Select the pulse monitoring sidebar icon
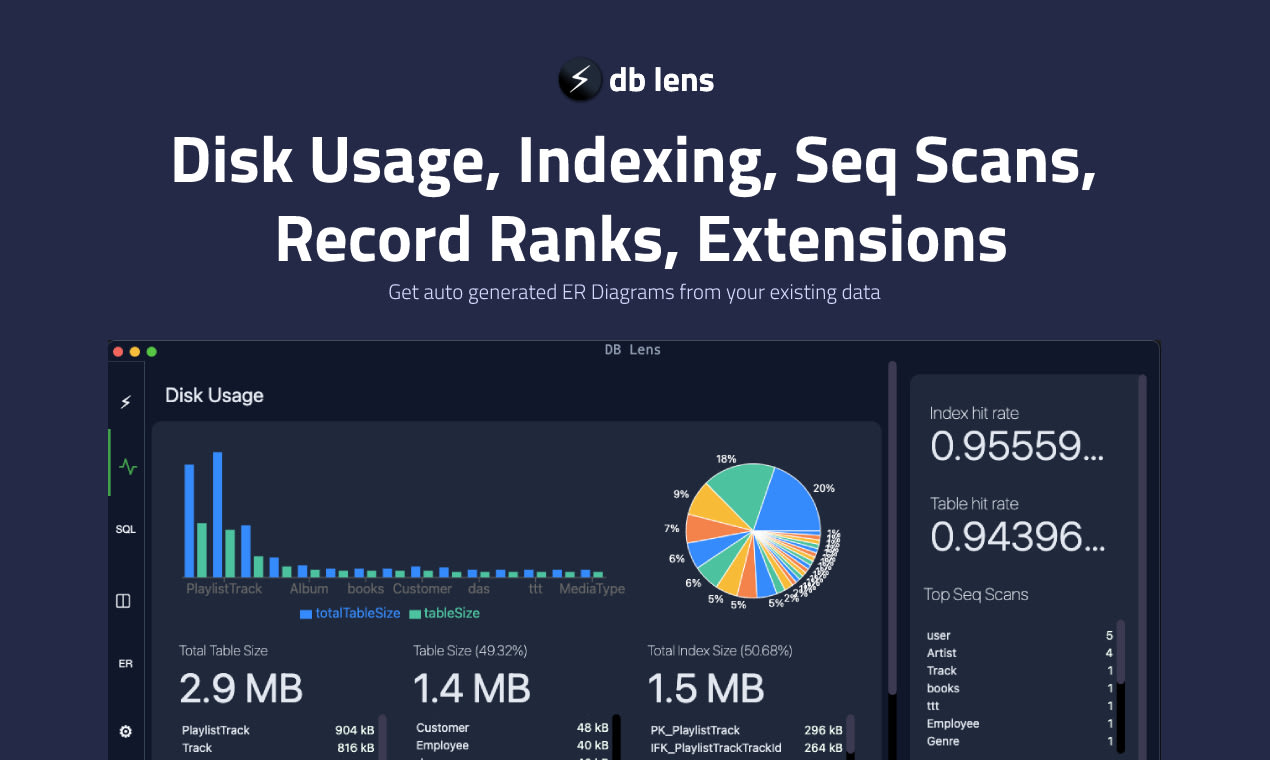The width and height of the screenshot is (1270, 760). click(127, 466)
